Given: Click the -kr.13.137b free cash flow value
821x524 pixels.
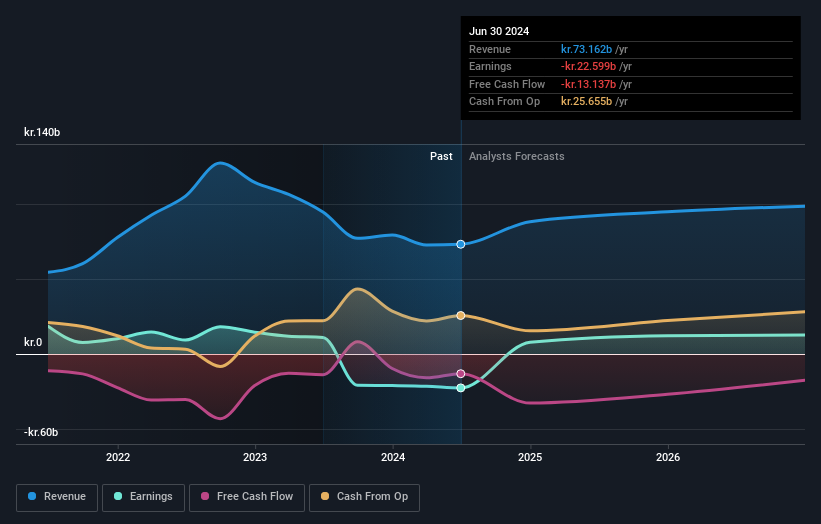Looking at the screenshot, I should tap(589, 84).
